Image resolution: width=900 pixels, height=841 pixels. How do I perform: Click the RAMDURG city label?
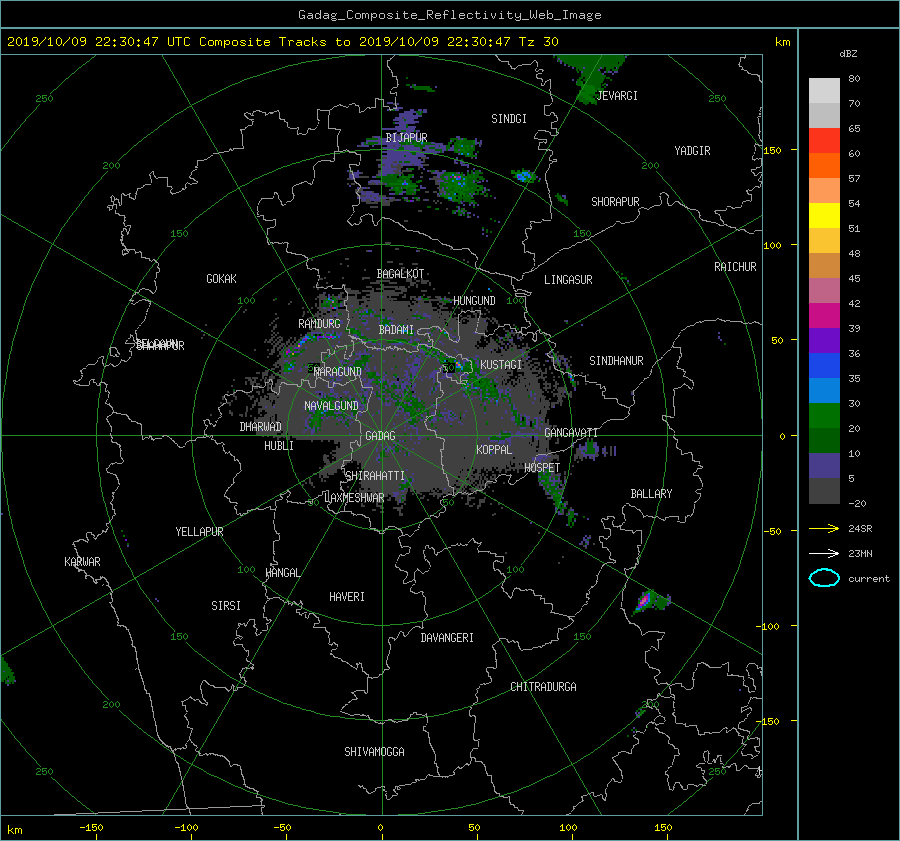tap(319, 324)
